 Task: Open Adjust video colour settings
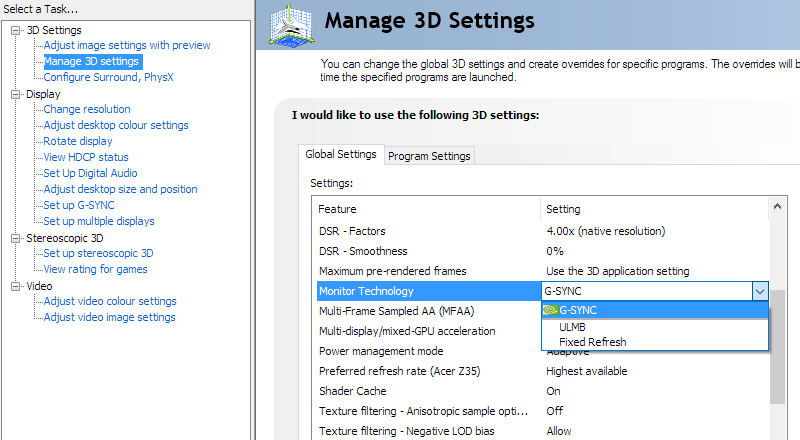coord(110,301)
